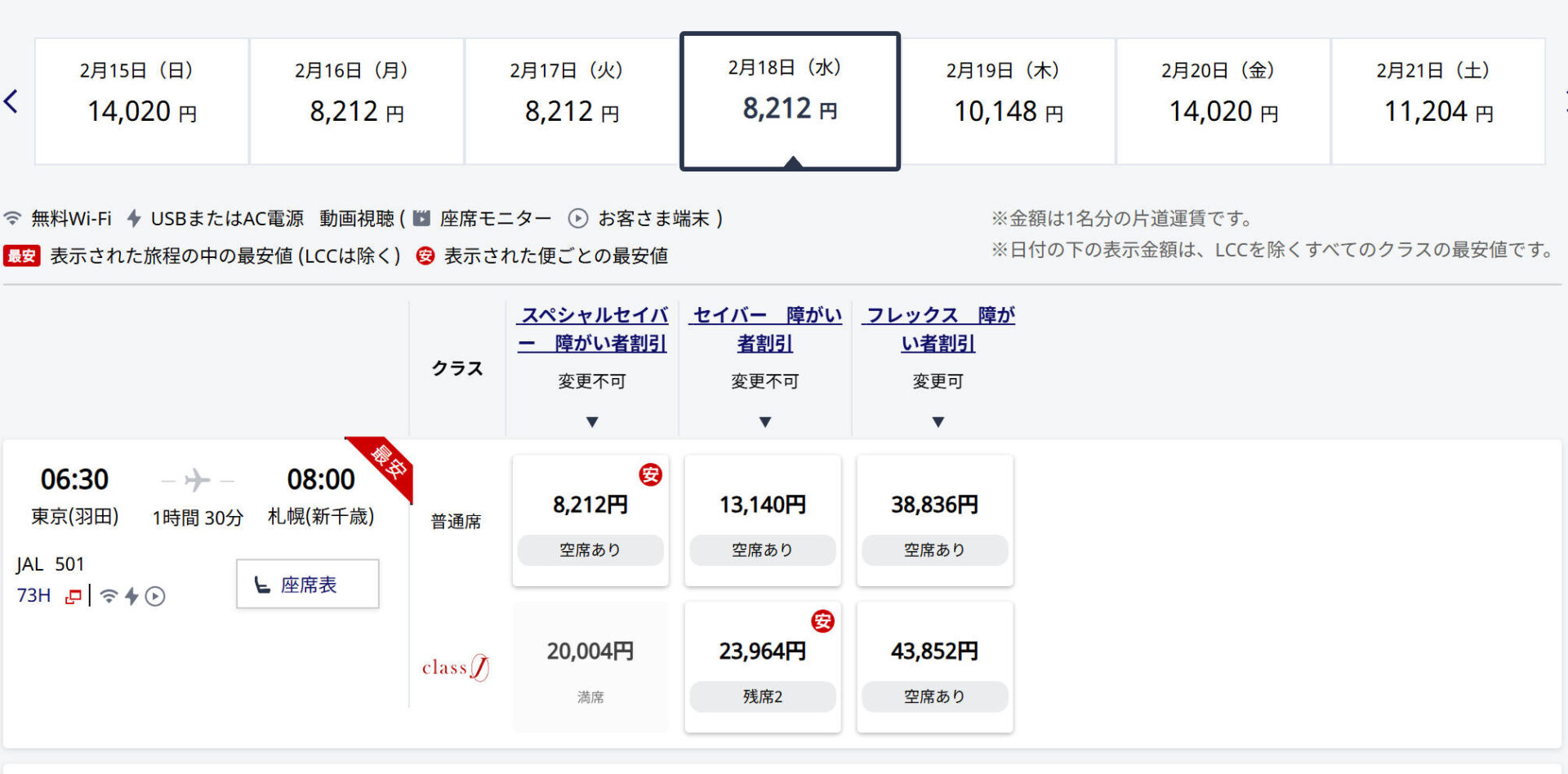Click the power outlet icon under JAL 501
The height and width of the screenshot is (774, 1568).
[131, 597]
